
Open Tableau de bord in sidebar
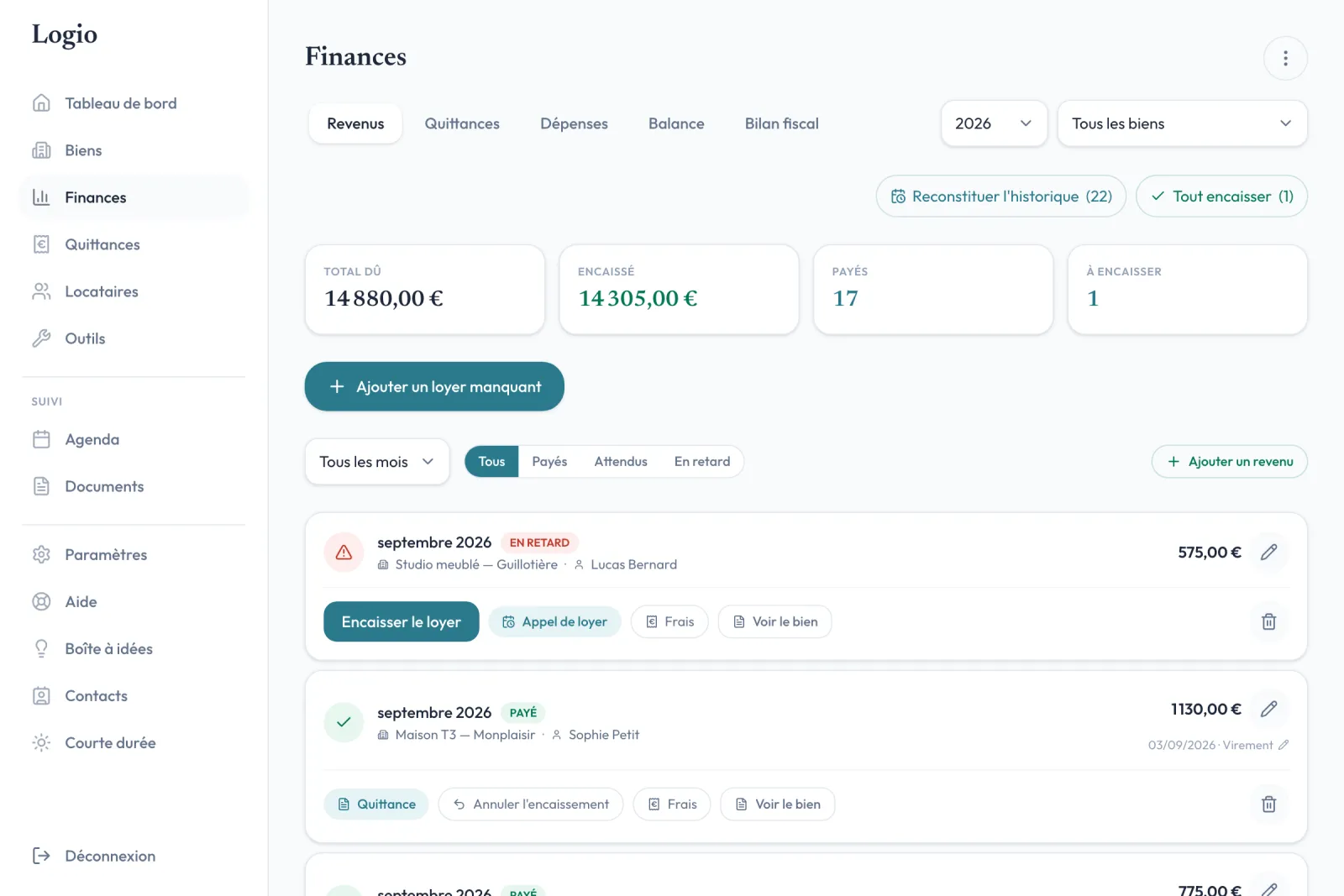(x=134, y=103)
